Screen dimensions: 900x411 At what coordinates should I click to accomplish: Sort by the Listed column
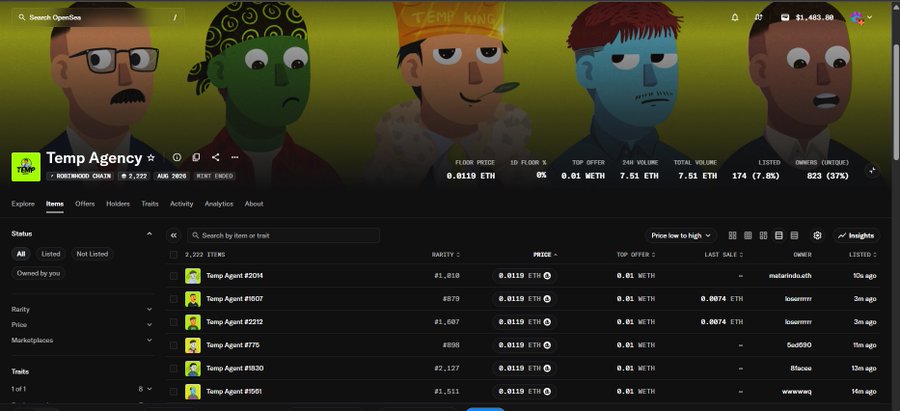pyautogui.click(x=863, y=254)
